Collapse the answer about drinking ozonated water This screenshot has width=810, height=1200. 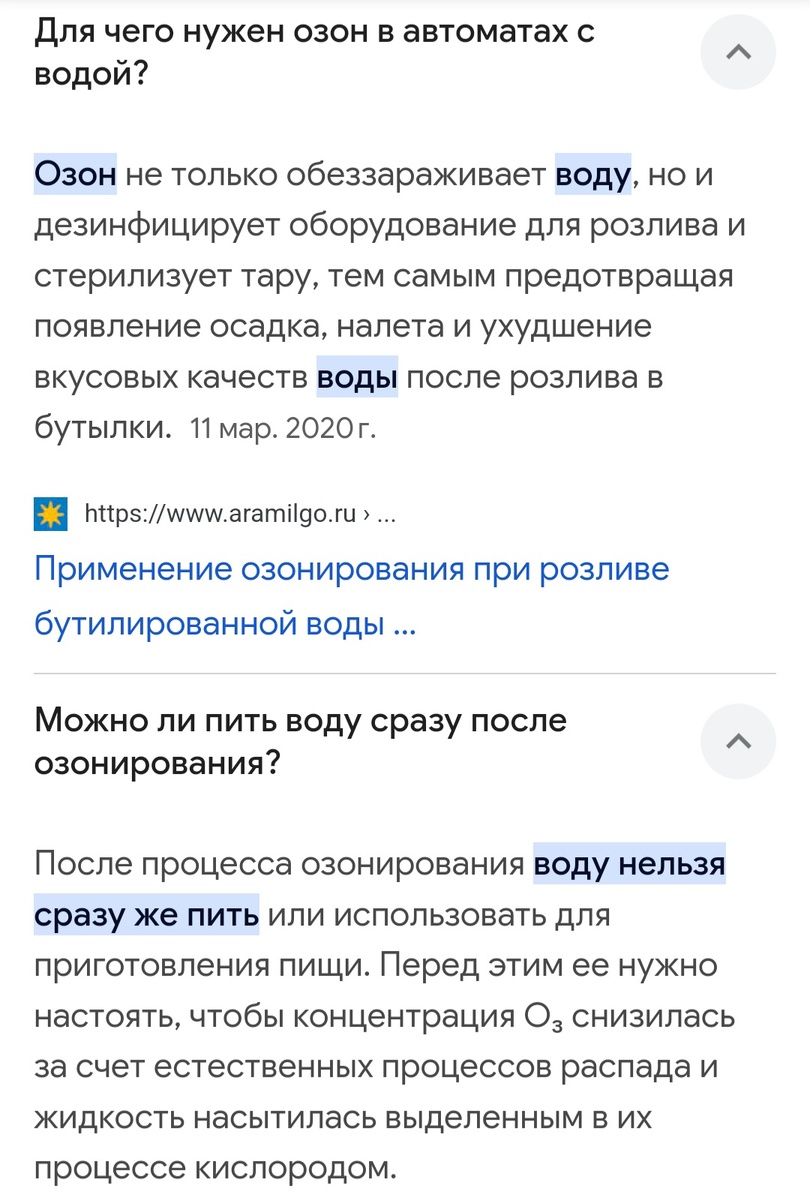(738, 741)
